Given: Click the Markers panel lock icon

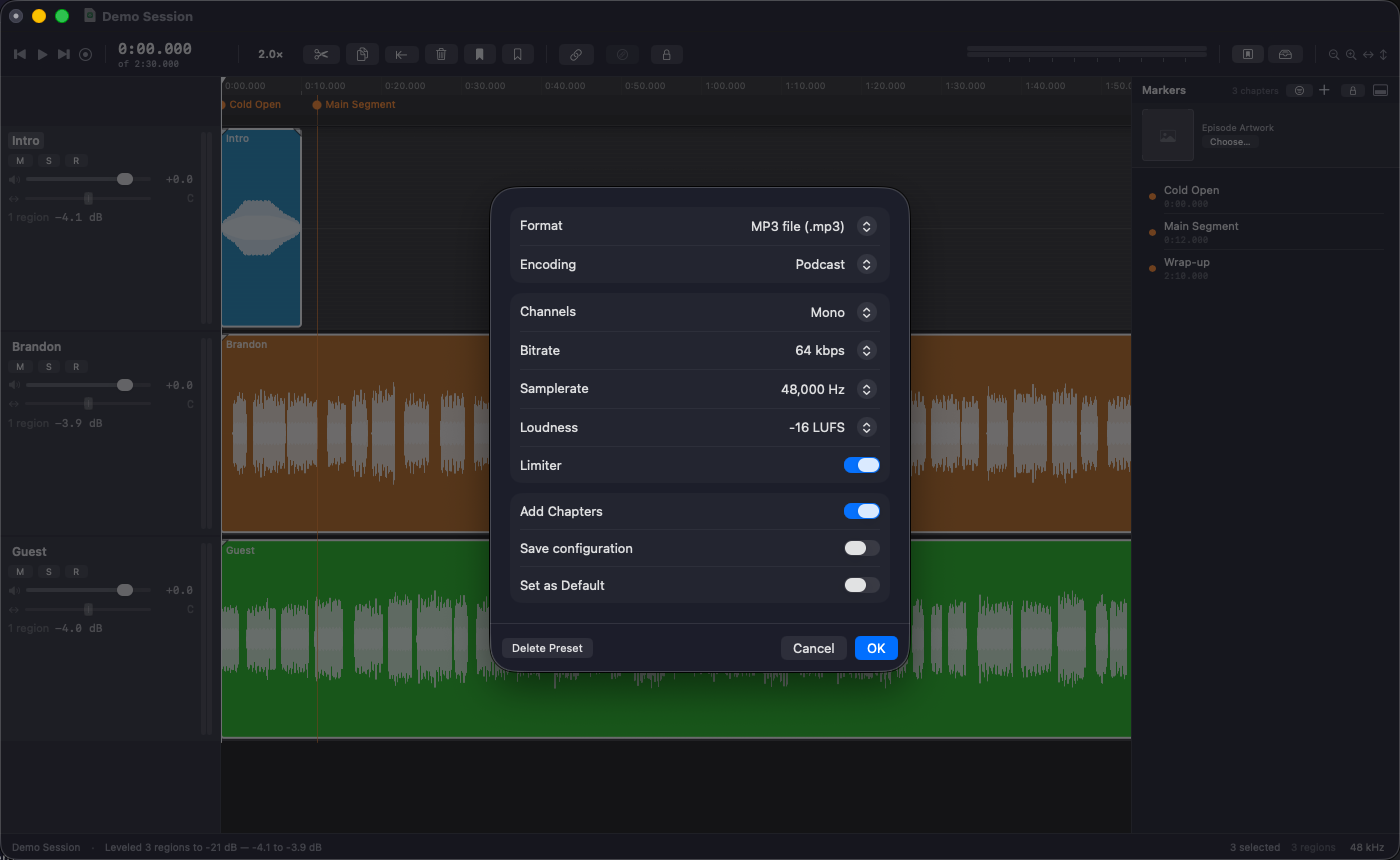Looking at the screenshot, I should (x=1353, y=90).
